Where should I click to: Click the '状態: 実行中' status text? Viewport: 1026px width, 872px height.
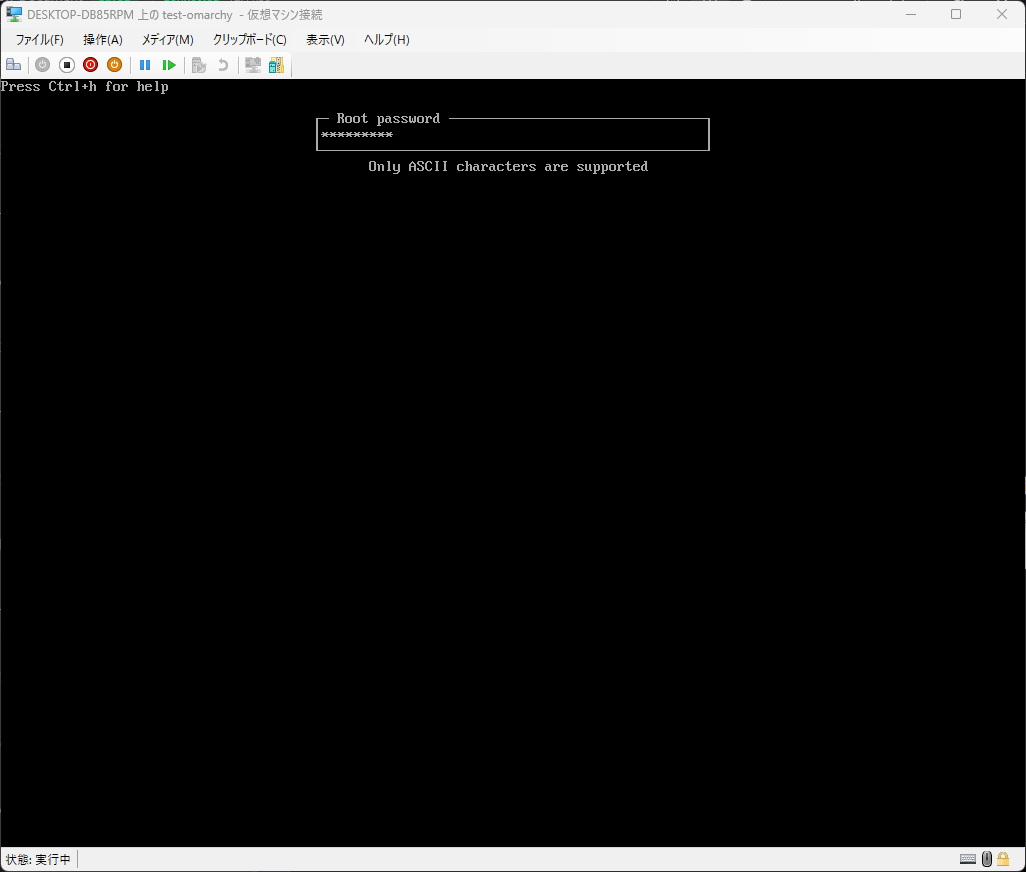(x=38, y=859)
